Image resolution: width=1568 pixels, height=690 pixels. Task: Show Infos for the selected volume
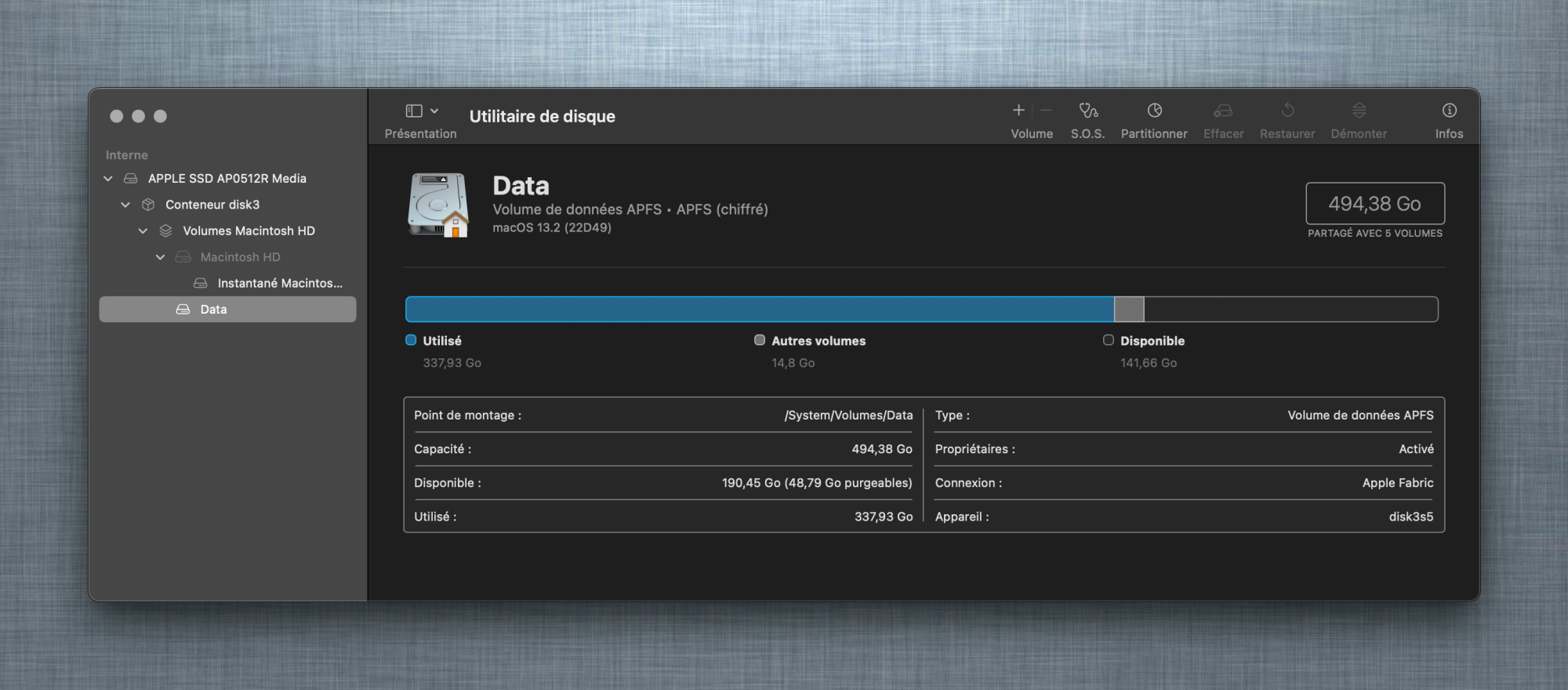1449,111
